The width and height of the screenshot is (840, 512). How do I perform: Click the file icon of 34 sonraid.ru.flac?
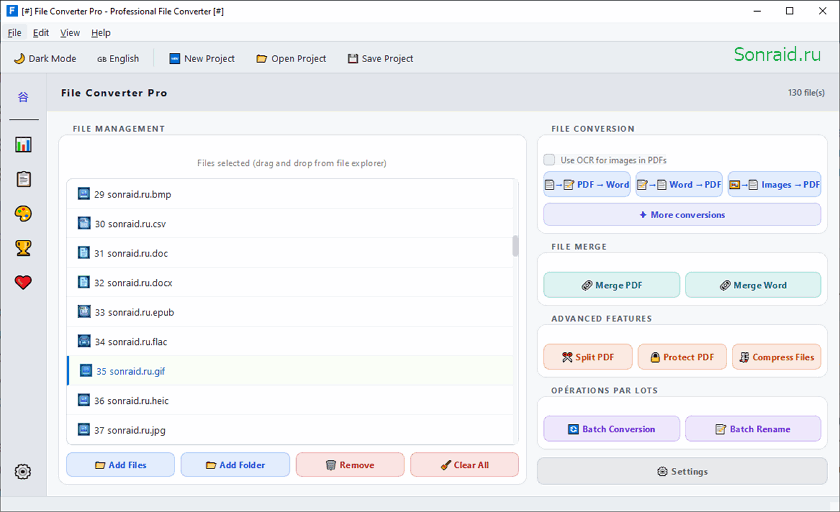pos(84,341)
